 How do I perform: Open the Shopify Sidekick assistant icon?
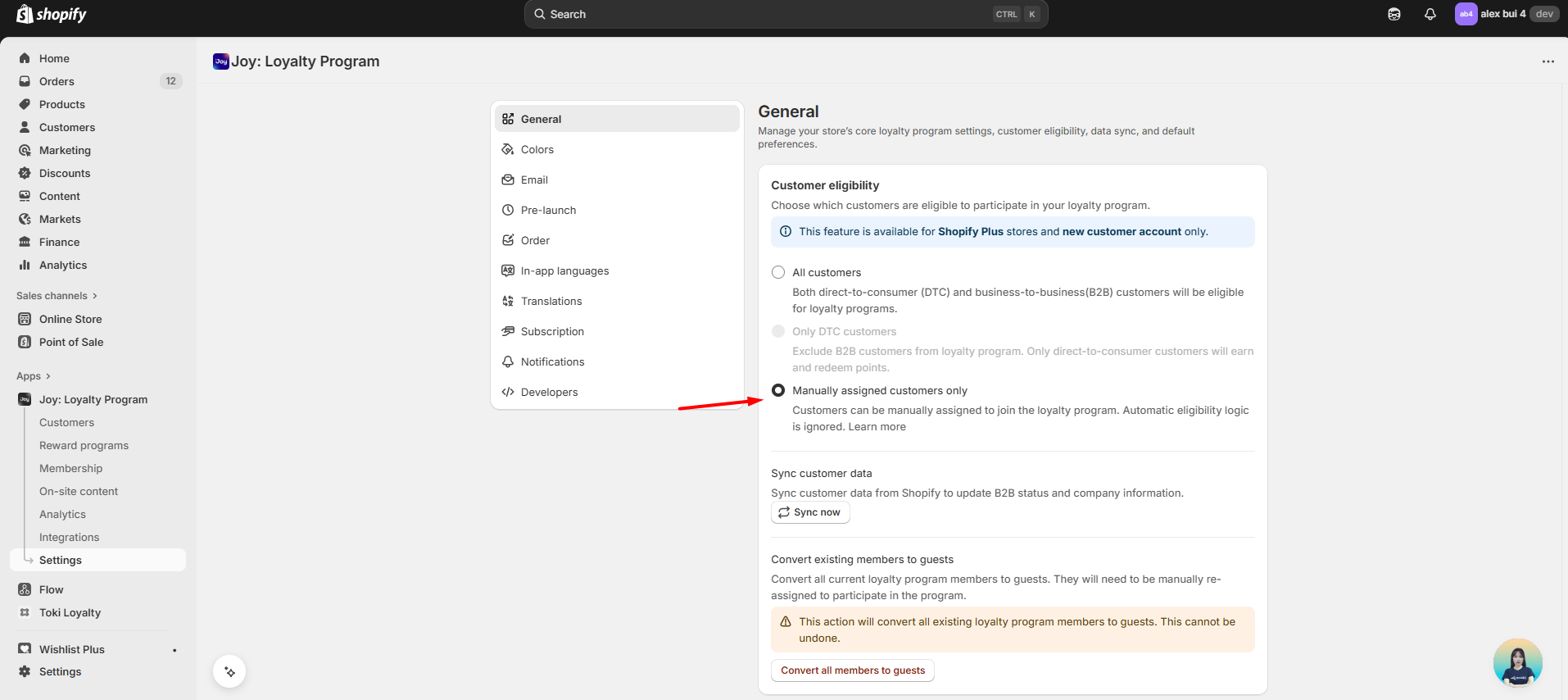[1394, 14]
